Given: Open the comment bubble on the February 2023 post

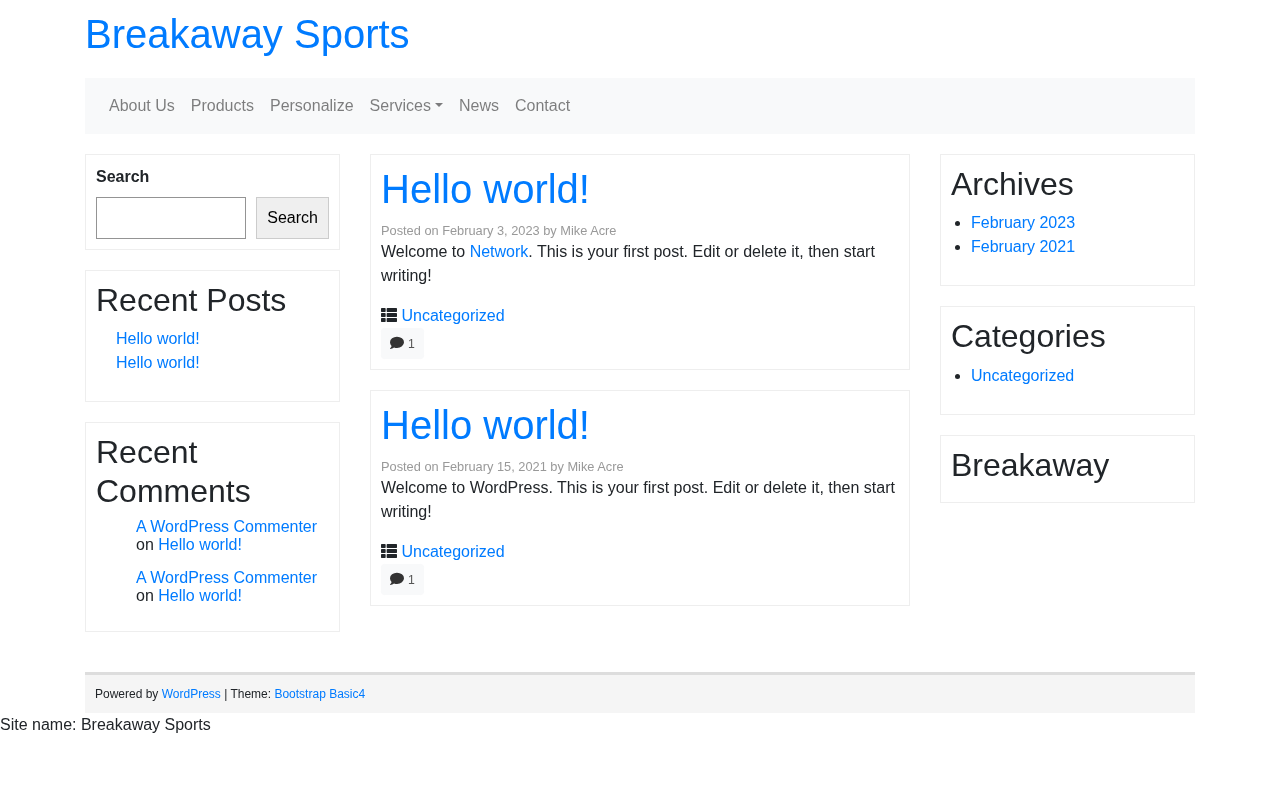Looking at the screenshot, I should 402,344.
